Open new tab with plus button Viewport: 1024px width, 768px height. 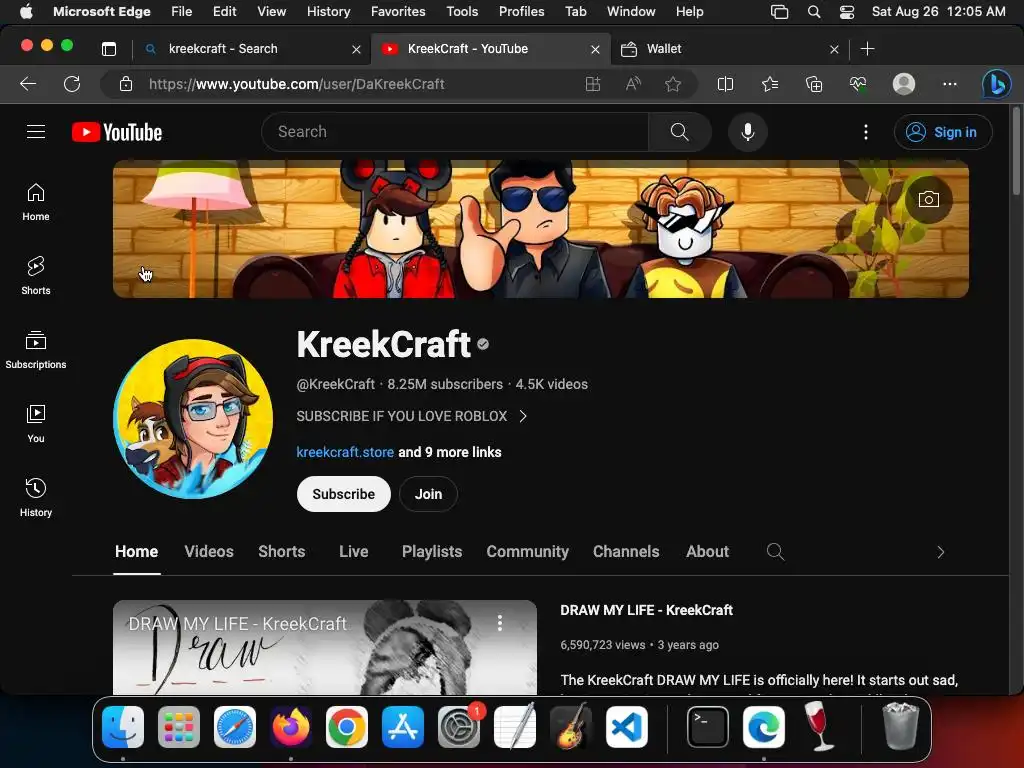coord(867,49)
